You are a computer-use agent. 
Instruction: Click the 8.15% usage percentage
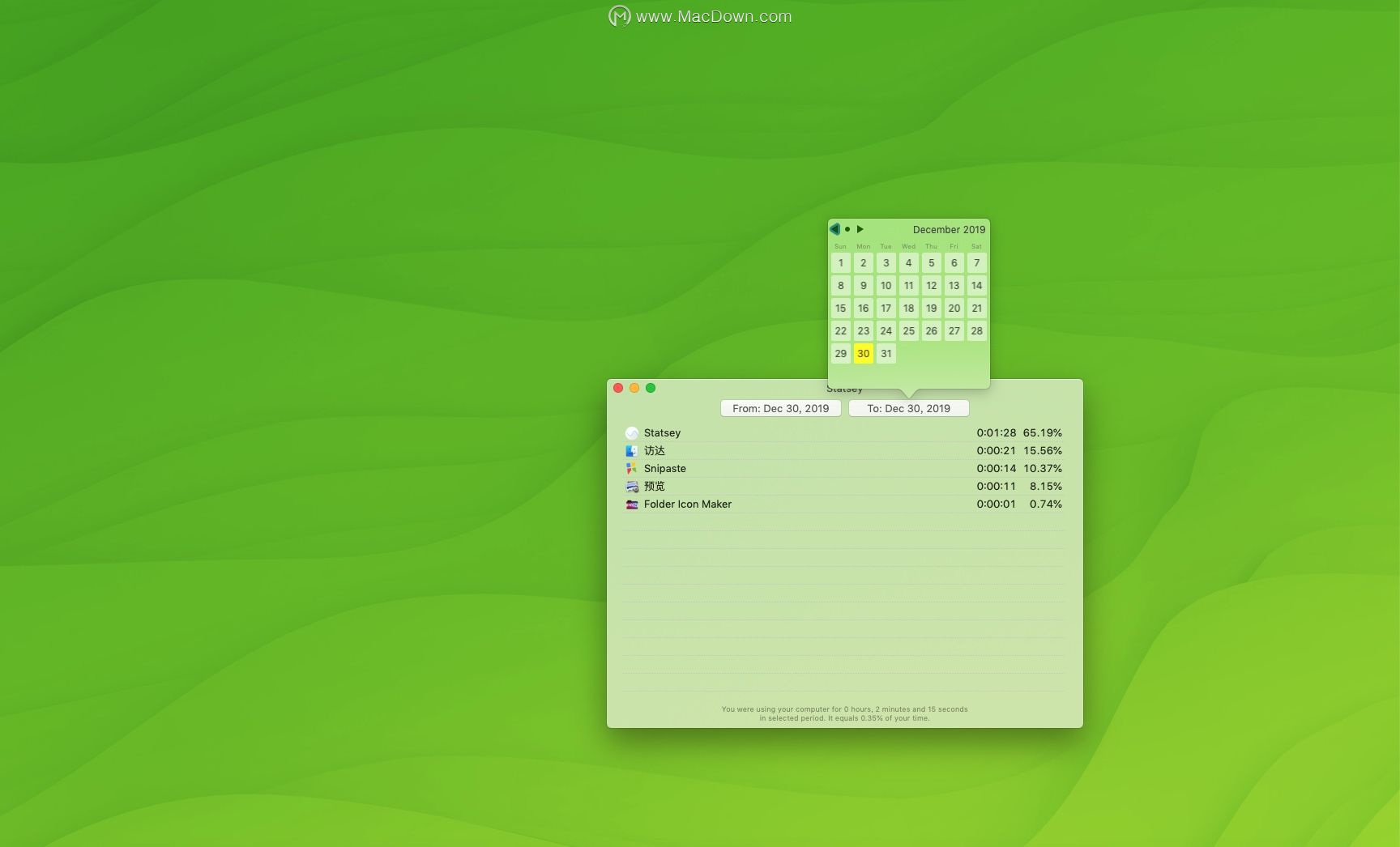point(1046,487)
